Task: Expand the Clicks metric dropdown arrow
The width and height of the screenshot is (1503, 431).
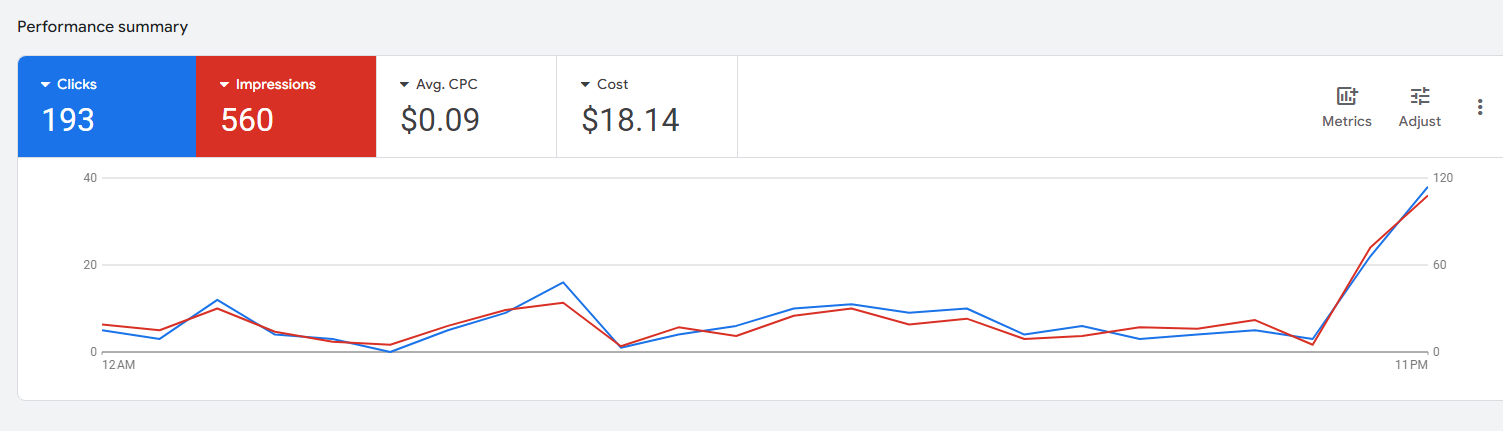Action: (45, 85)
